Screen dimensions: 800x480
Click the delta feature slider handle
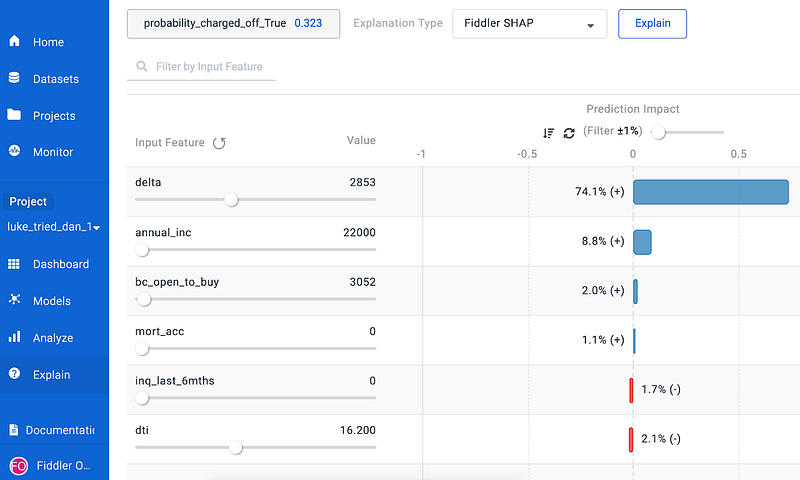pyautogui.click(x=232, y=200)
